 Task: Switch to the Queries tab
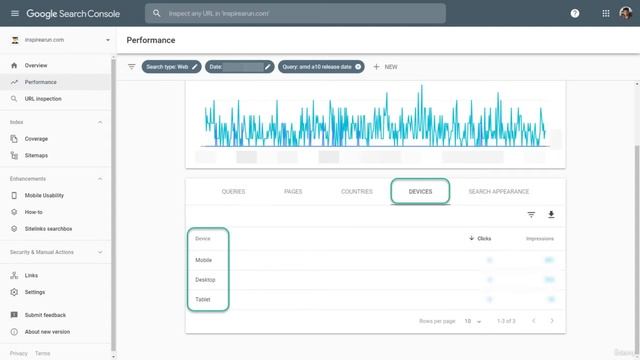pyautogui.click(x=233, y=191)
